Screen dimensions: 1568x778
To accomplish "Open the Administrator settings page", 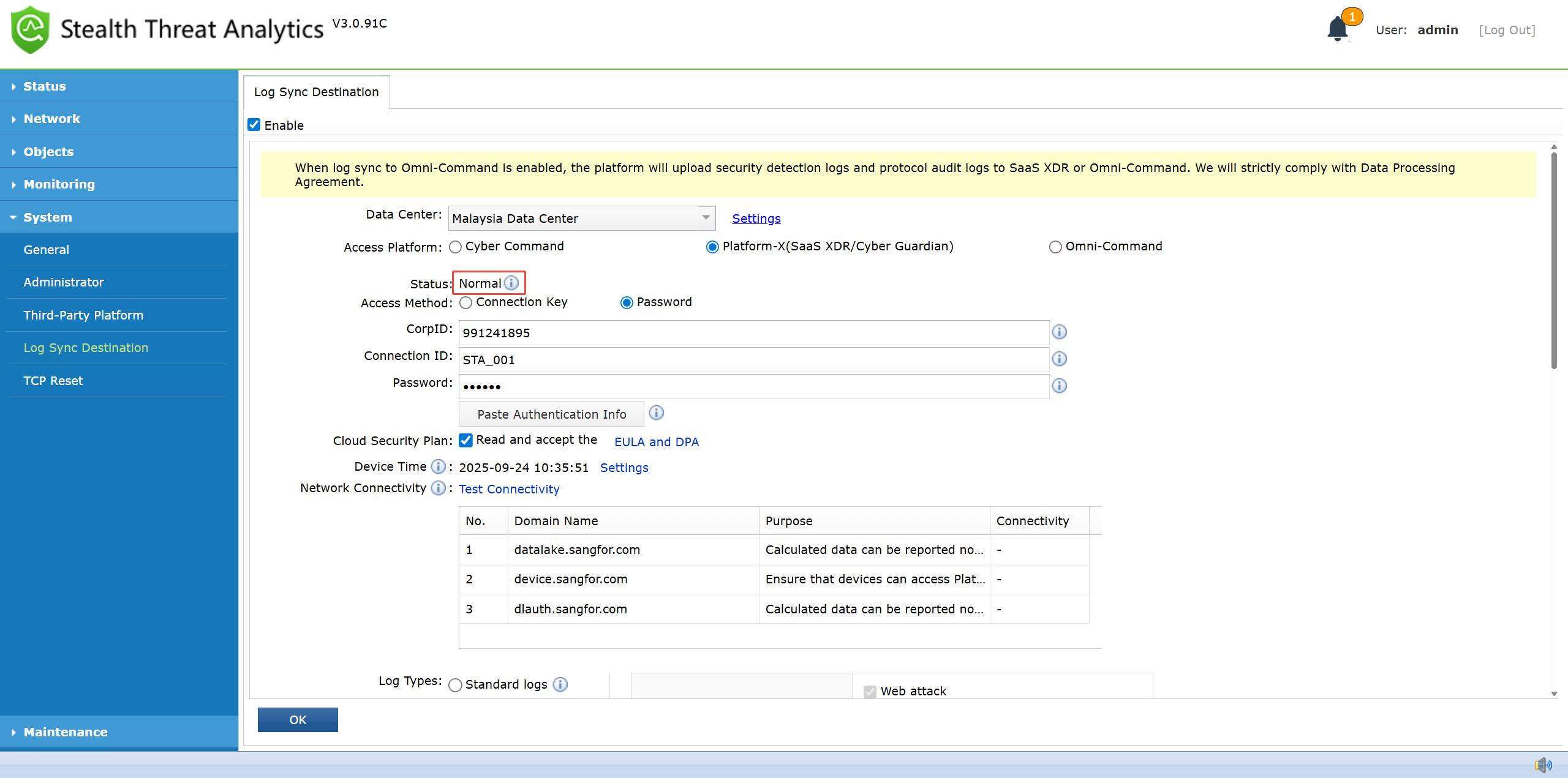I will click(x=64, y=282).
